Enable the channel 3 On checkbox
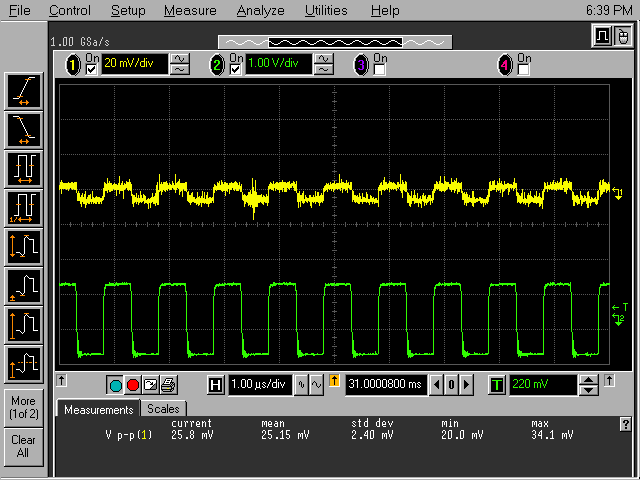The height and width of the screenshot is (480, 640). (379, 70)
